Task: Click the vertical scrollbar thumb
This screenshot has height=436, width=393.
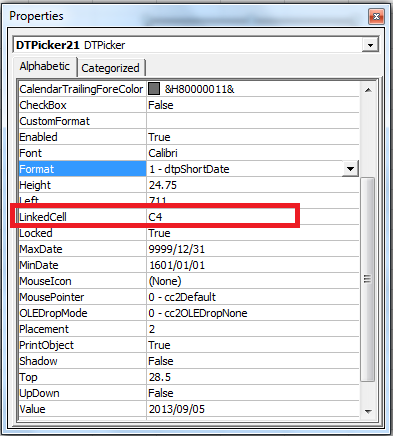Action: click(368, 279)
